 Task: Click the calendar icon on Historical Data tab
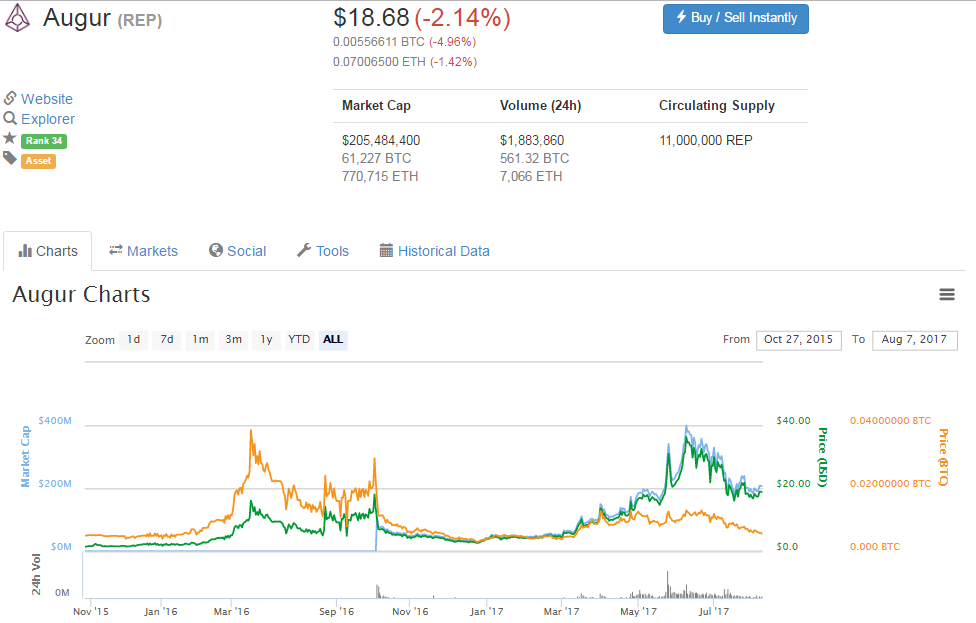coord(386,250)
